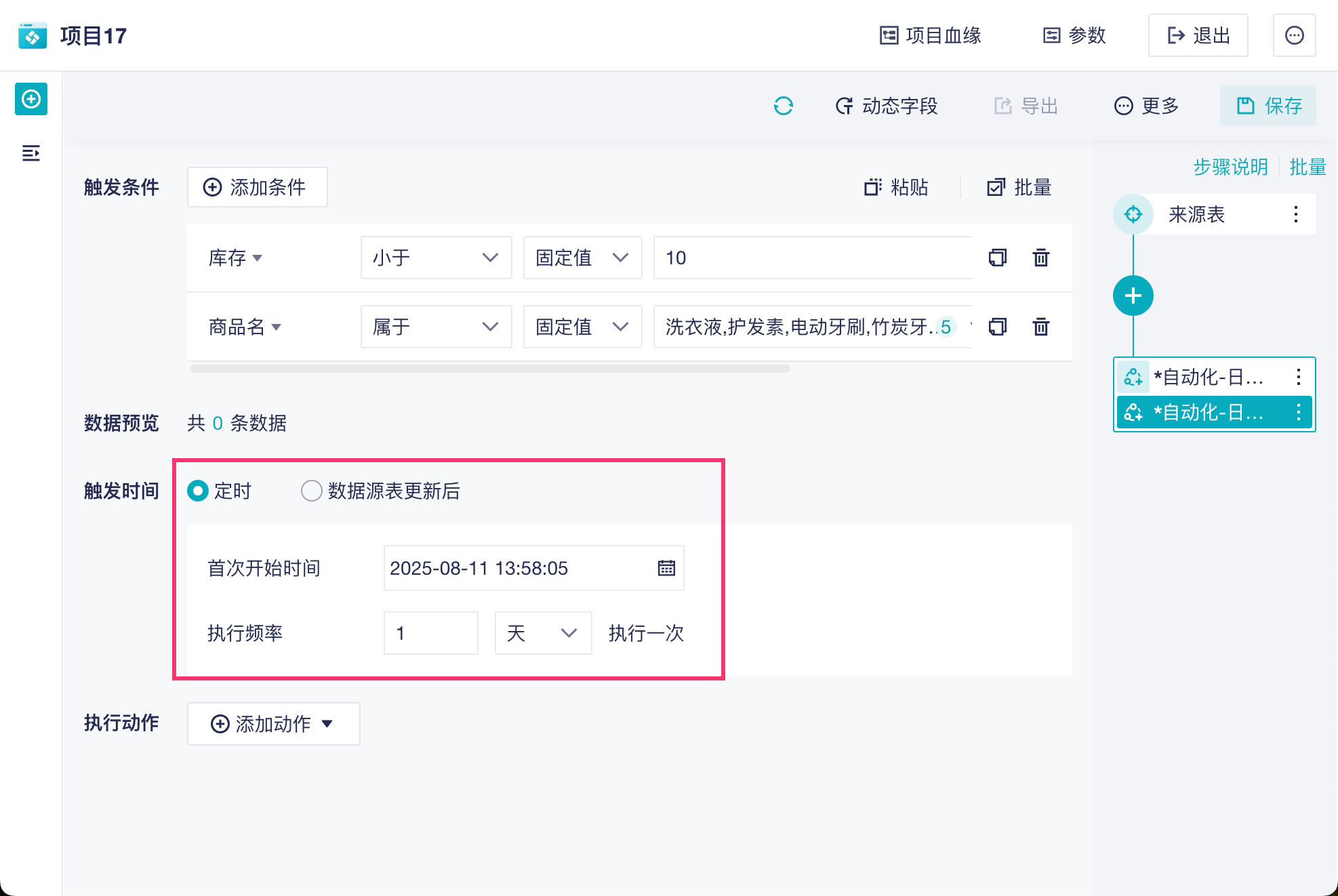Screen dimensions: 1338x896
Task: Click the 保存 button
Action: point(1268,106)
